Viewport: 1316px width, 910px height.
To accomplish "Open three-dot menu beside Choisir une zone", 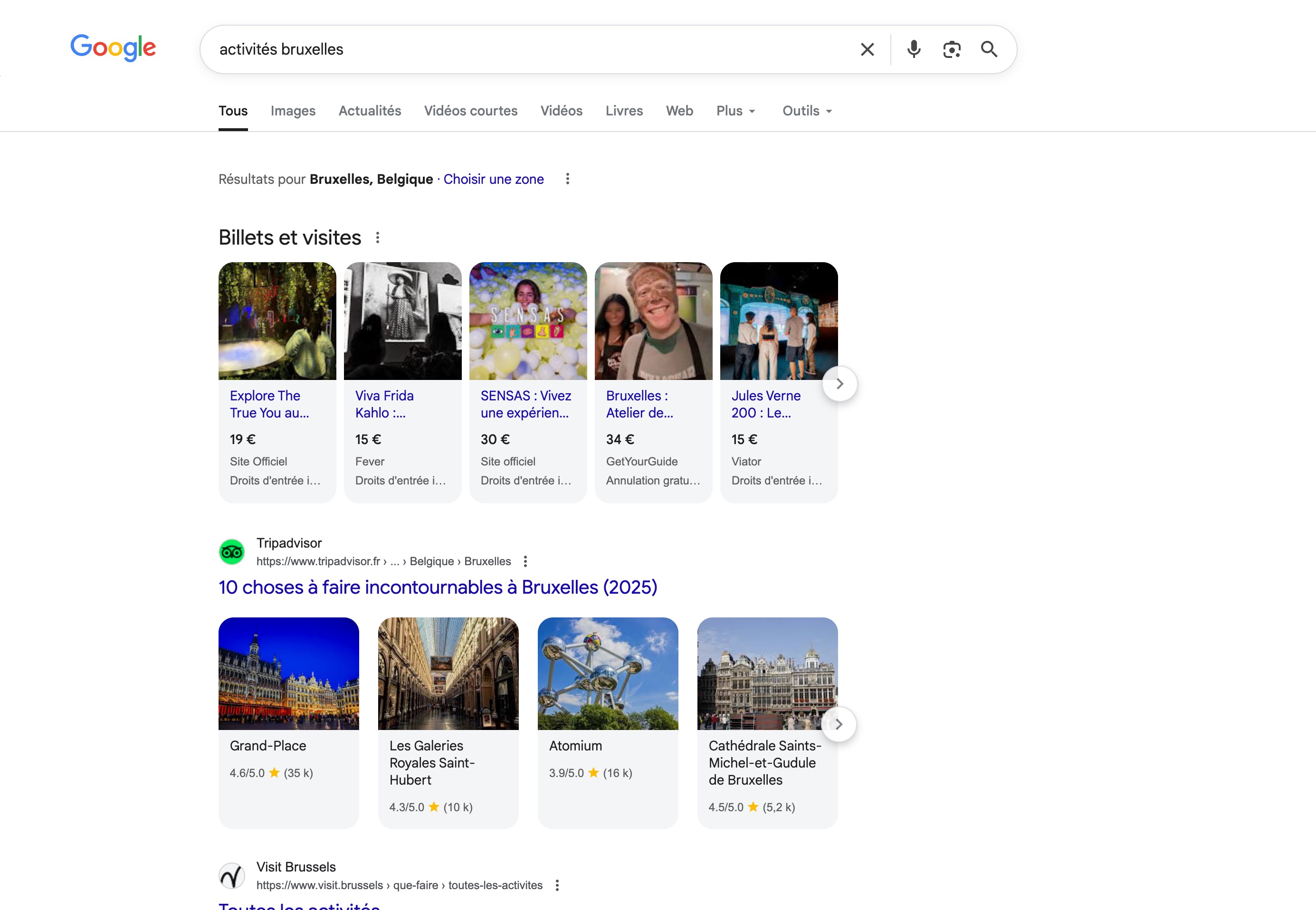I will click(x=567, y=179).
